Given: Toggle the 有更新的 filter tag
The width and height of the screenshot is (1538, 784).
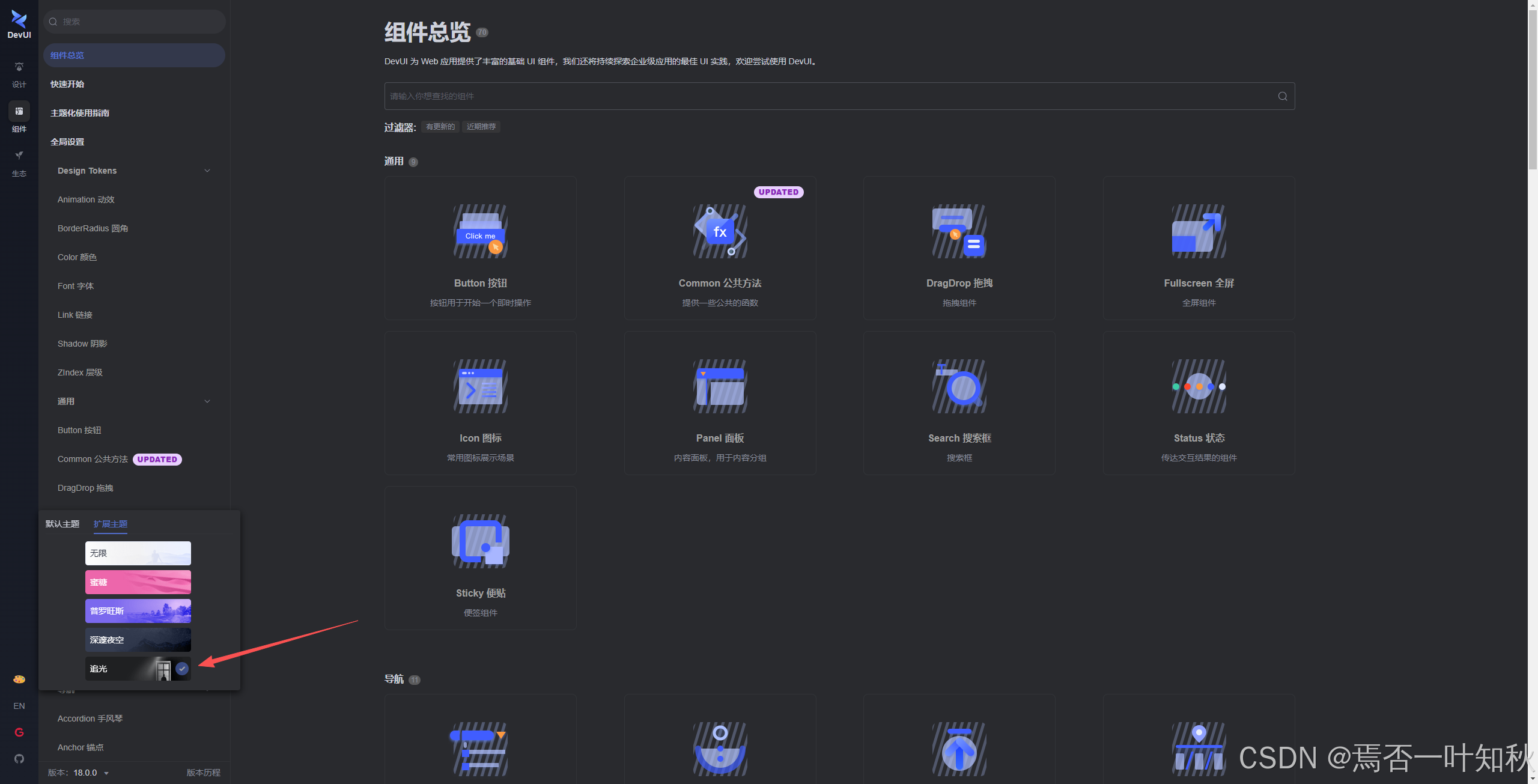Looking at the screenshot, I should (440, 127).
